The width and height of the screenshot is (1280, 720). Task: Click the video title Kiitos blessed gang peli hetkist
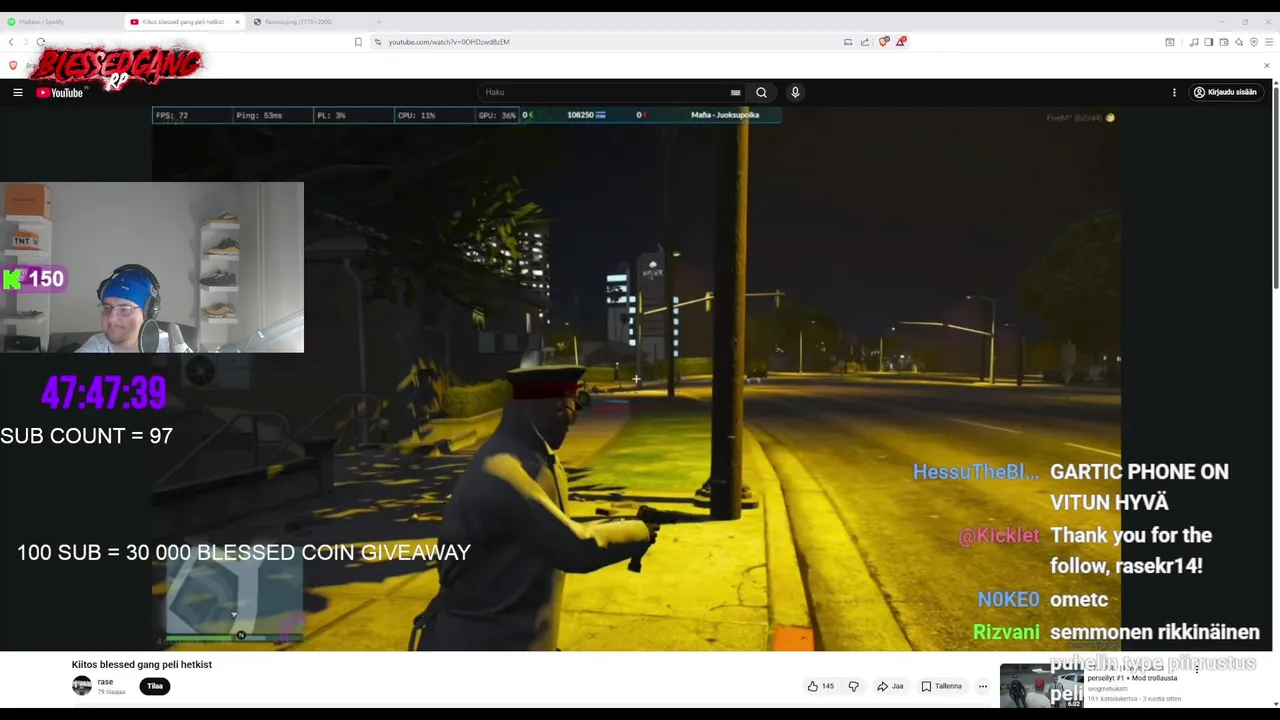pos(142,664)
